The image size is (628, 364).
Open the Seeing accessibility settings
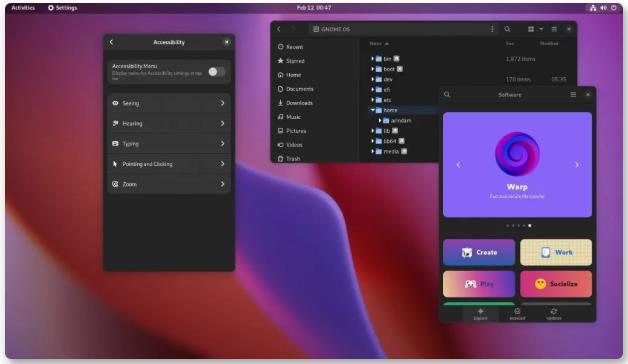click(x=169, y=103)
